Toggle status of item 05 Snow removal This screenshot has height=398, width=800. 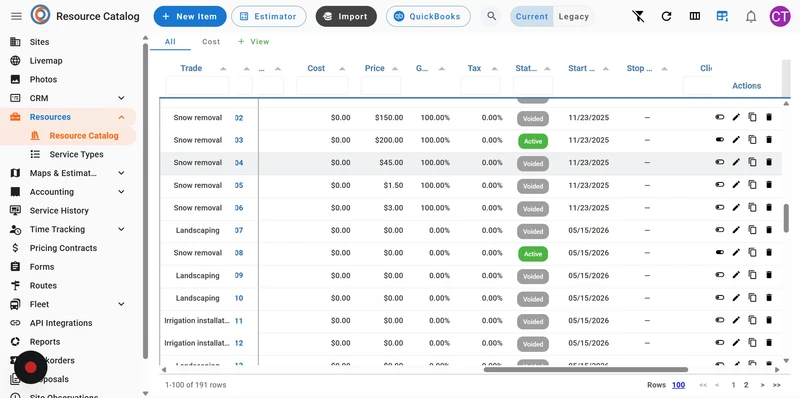tap(719, 185)
